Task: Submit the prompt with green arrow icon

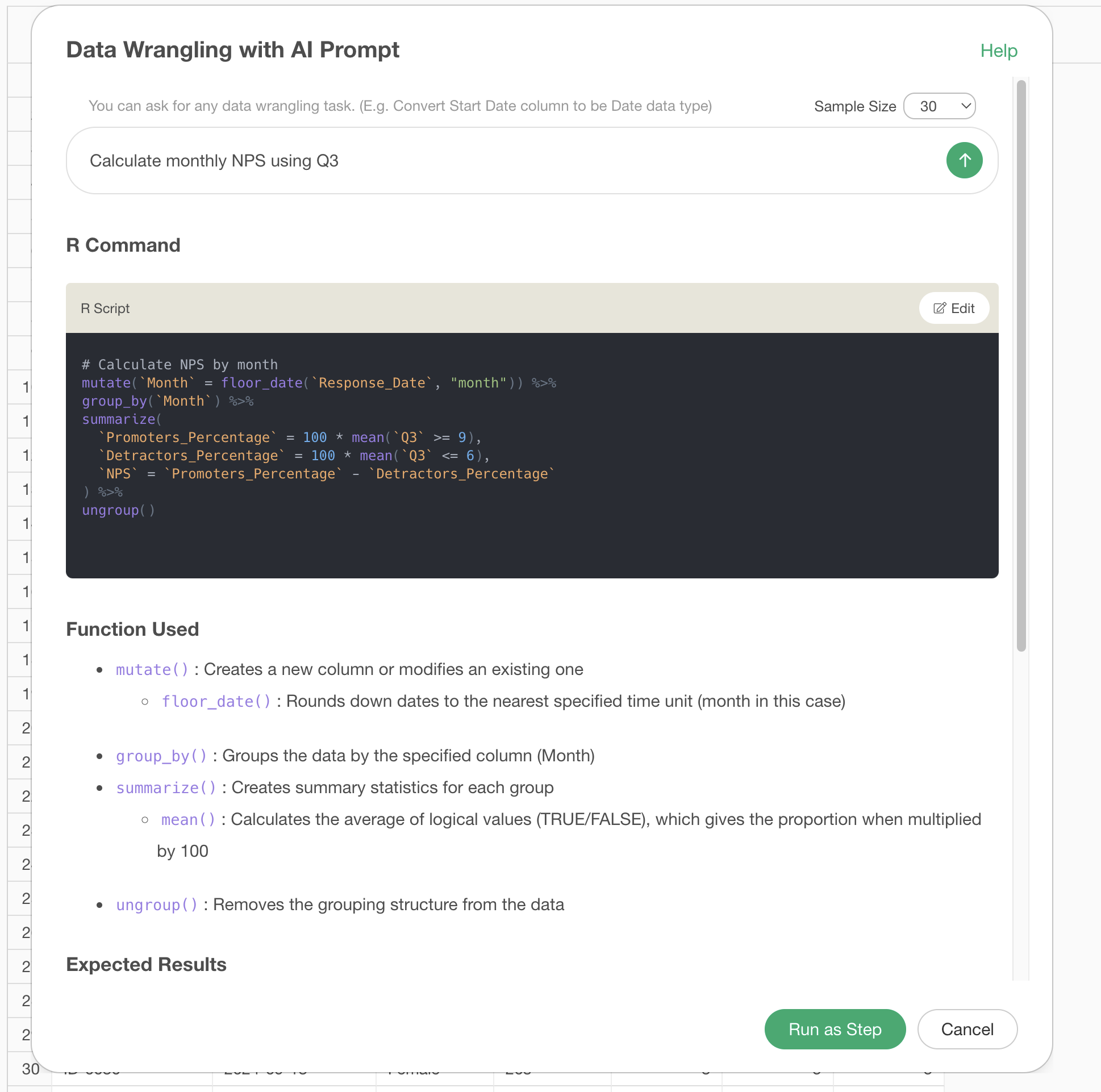Action: pos(964,160)
